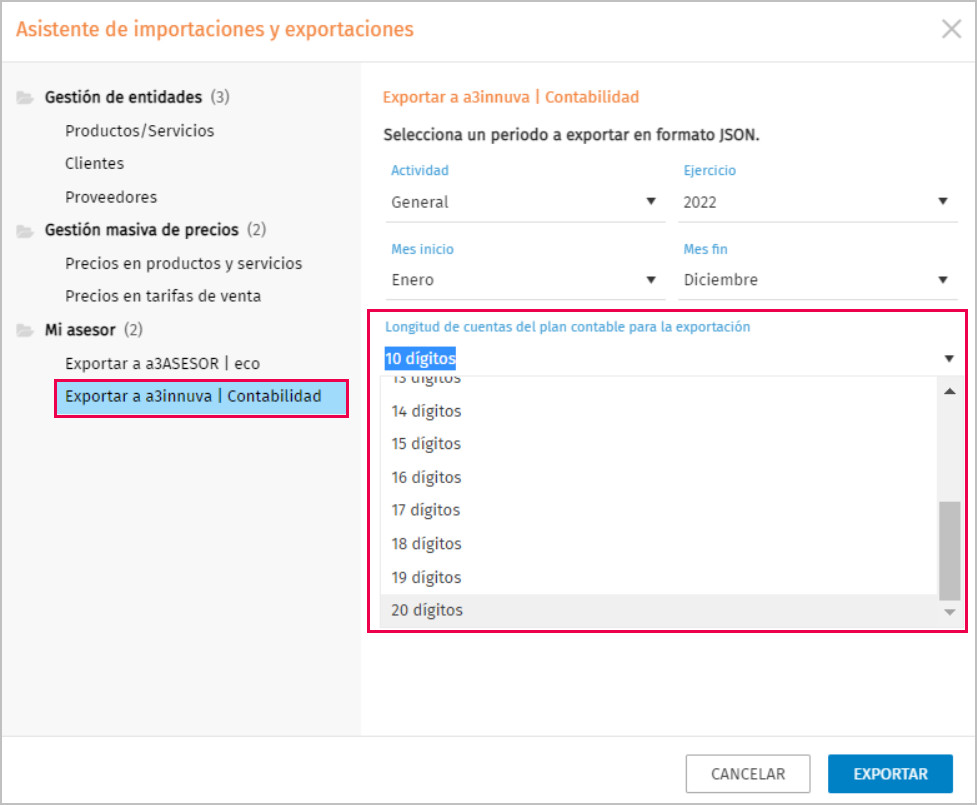Click the Mi asesor folder icon
This screenshot has height=805, width=977.
(25, 330)
